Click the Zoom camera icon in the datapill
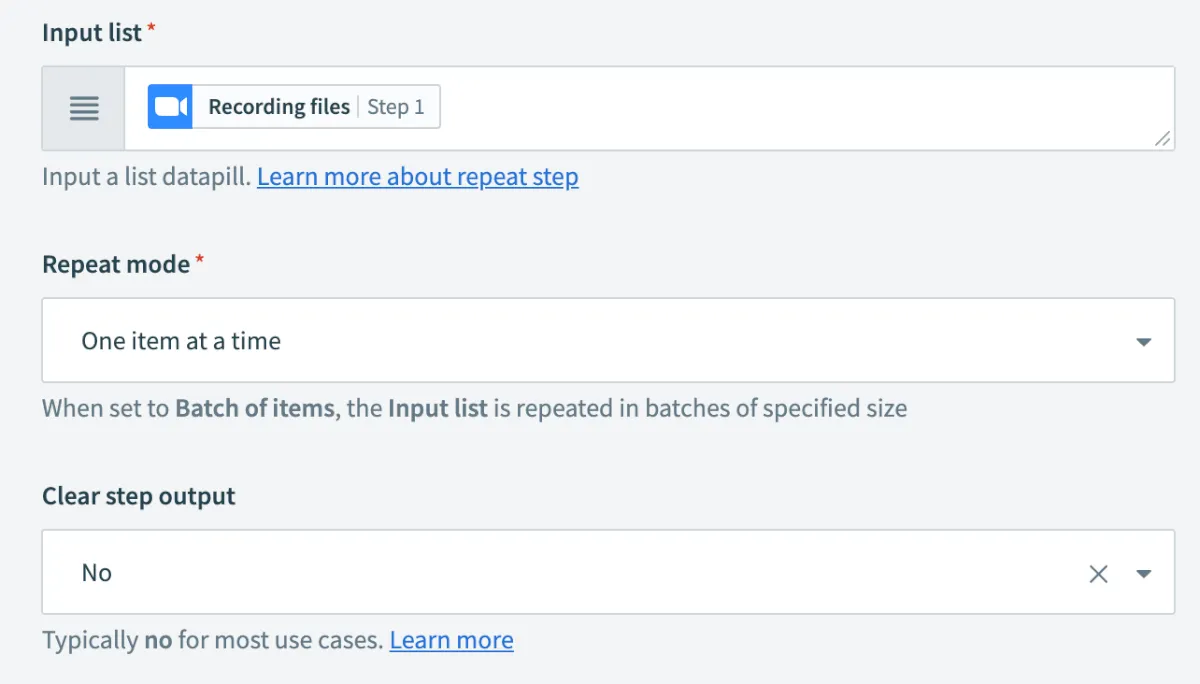The width and height of the screenshot is (1200, 684). point(170,107)
